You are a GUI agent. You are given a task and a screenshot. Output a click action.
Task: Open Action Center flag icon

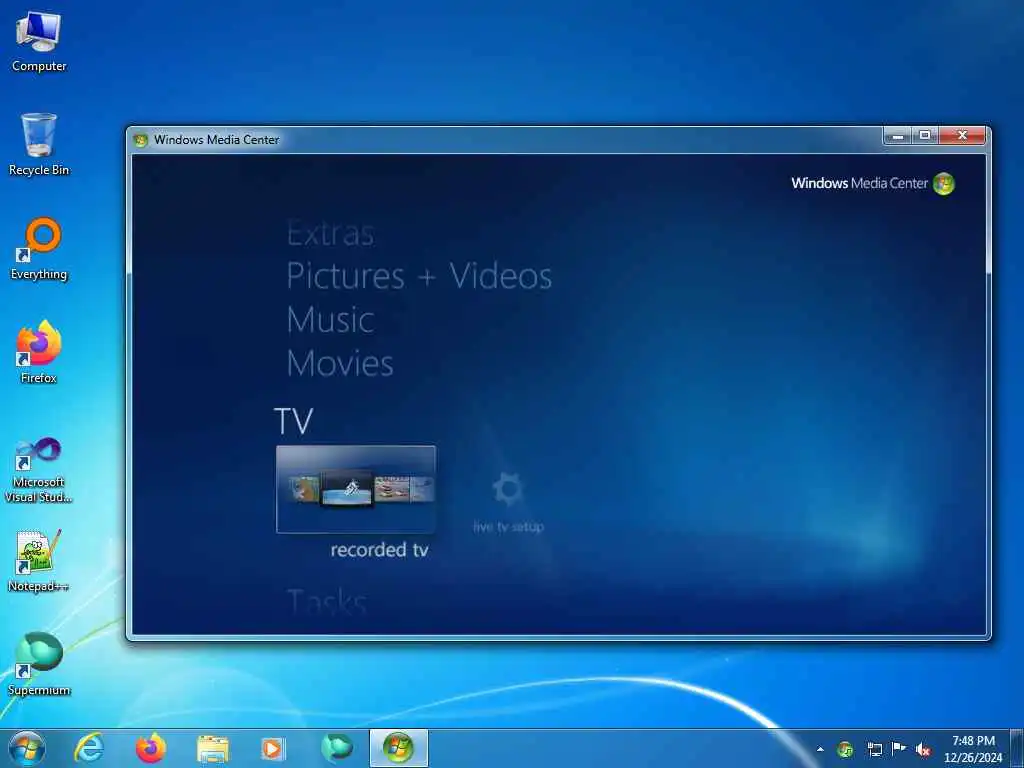click(x=899, y=749)
